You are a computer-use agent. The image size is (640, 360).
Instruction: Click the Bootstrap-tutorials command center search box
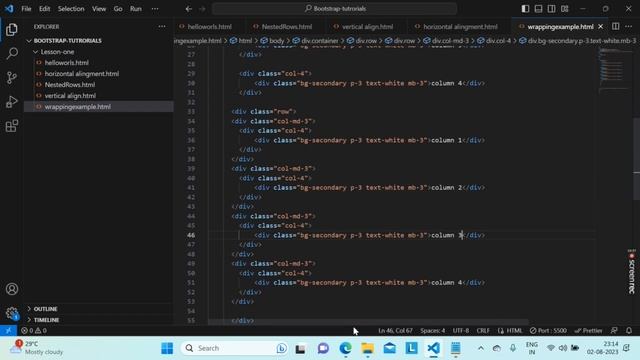click(335, 9)
